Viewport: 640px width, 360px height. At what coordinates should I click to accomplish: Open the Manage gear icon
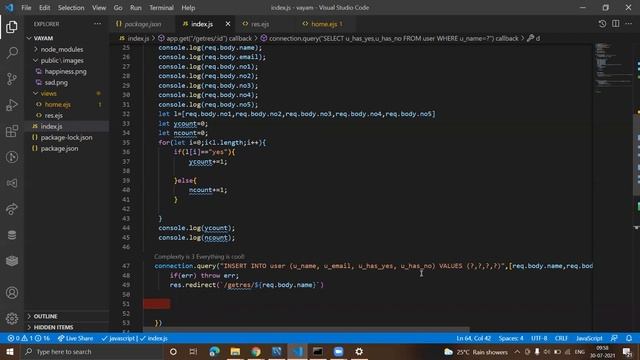tap(12, 318)
